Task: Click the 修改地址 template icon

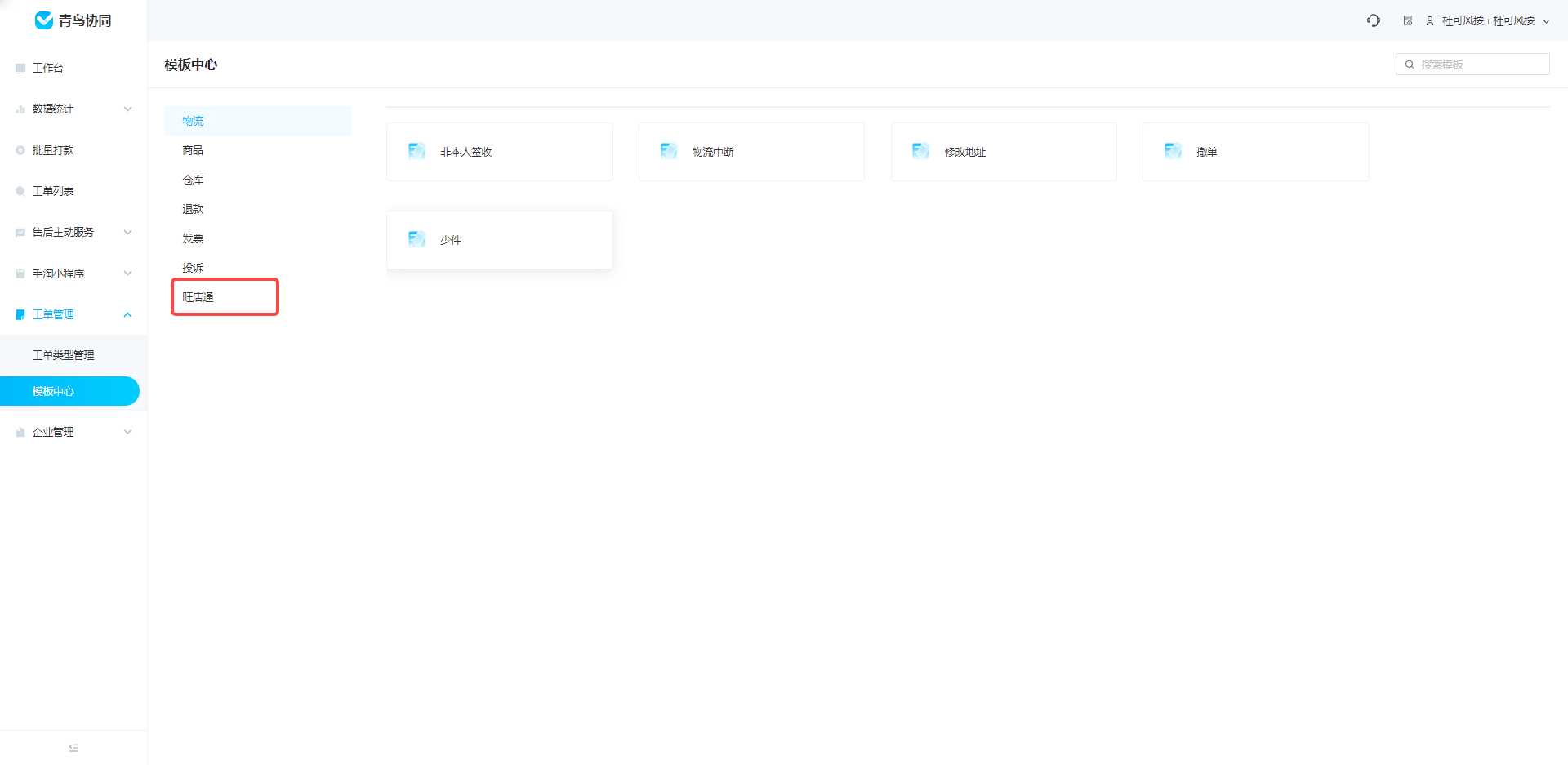Action: 920,151
